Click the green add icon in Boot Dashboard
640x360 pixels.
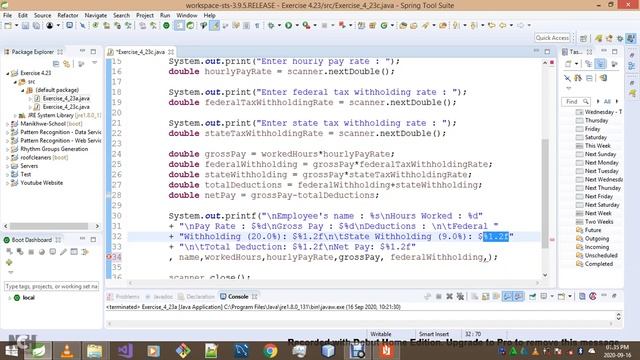9,262
